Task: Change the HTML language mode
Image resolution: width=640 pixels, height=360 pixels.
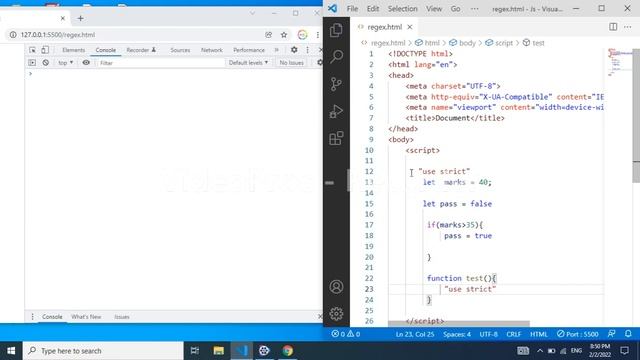Action: tap(539, 334)
